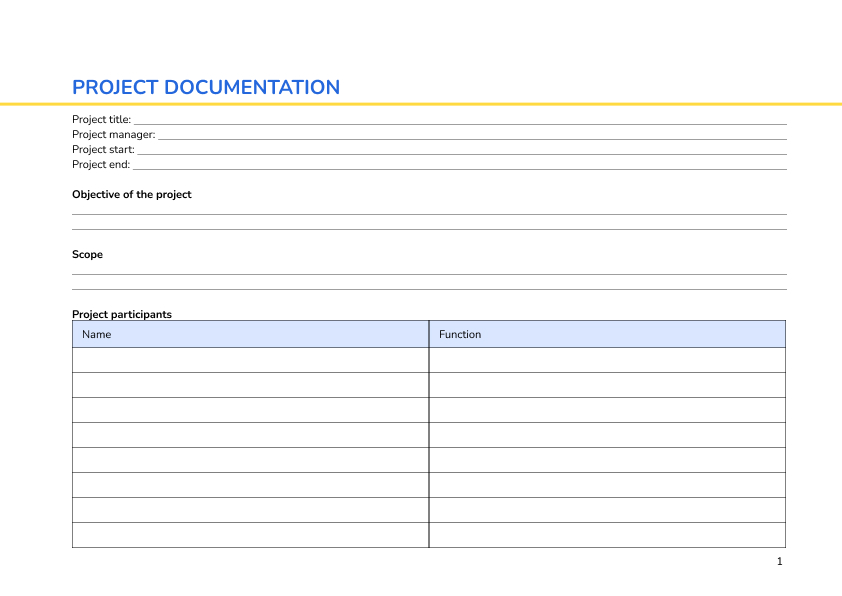Click the page number 1
This screenshot has height=596, width=842.
point(779,562)
